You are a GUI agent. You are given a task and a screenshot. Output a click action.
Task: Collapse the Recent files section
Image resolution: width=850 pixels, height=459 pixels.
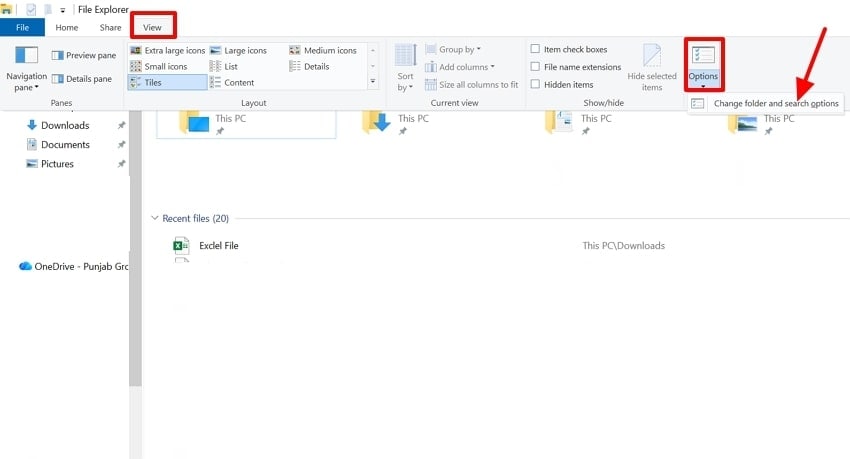click(154, 218)
